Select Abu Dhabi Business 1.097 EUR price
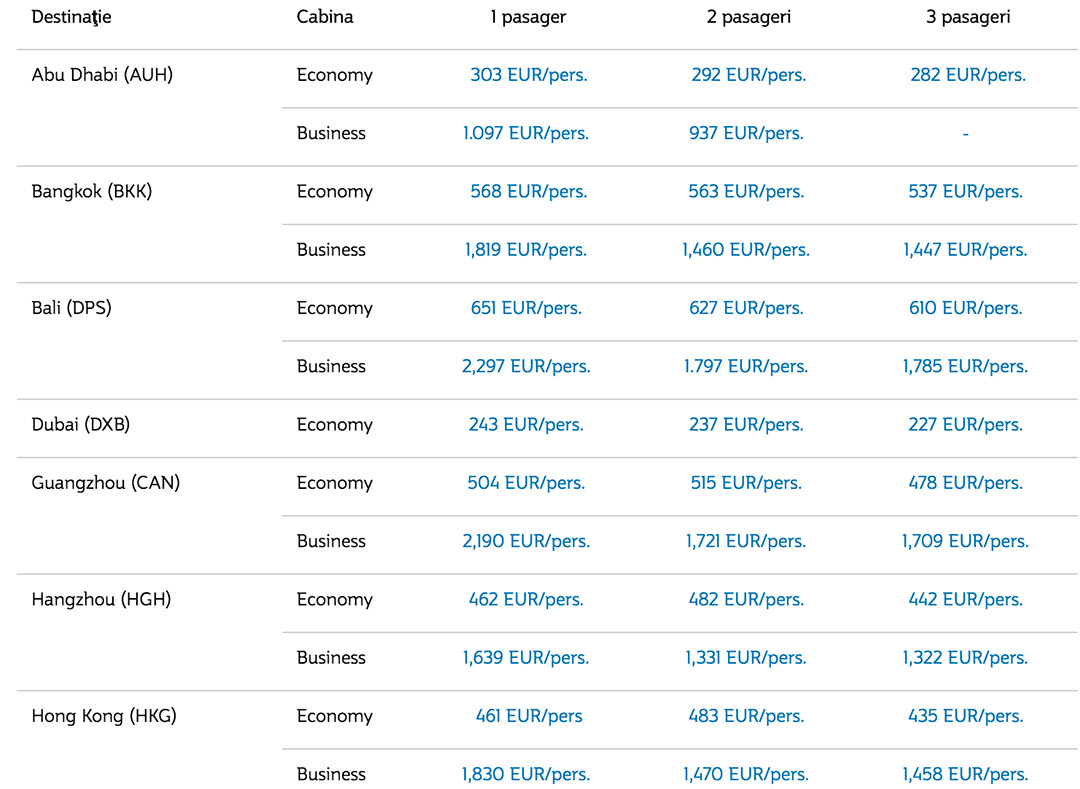 click(526, 134)
